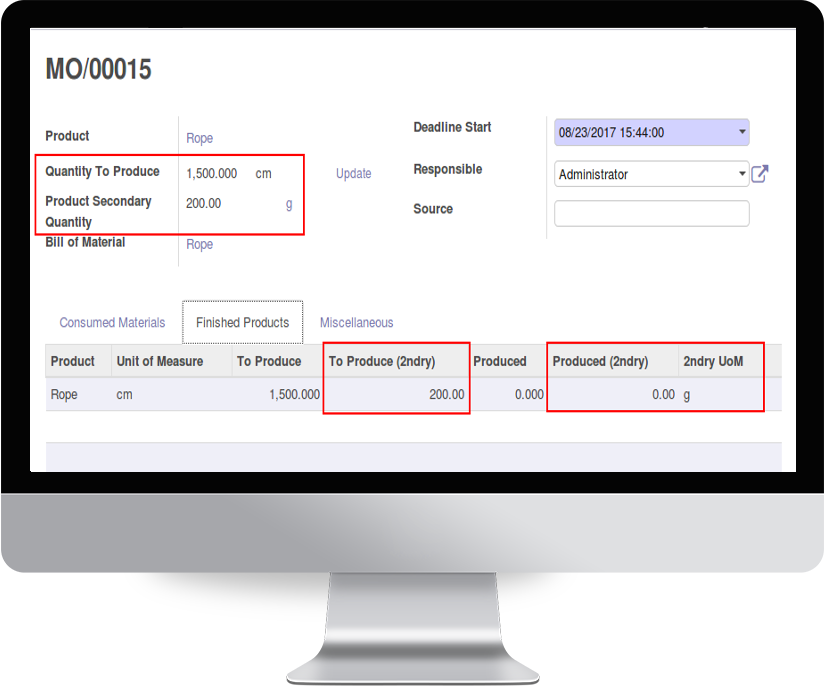This screenshot has height=686, width=824.
Task: Click the Product Secondary Quantity label
Action: tap(98, 211)
